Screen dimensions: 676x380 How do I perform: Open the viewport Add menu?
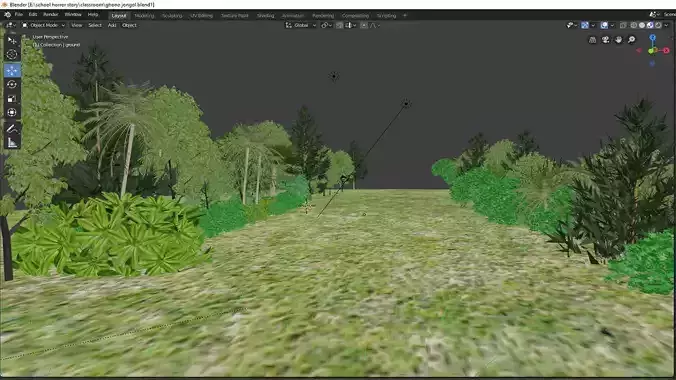[x=112, y=25]
